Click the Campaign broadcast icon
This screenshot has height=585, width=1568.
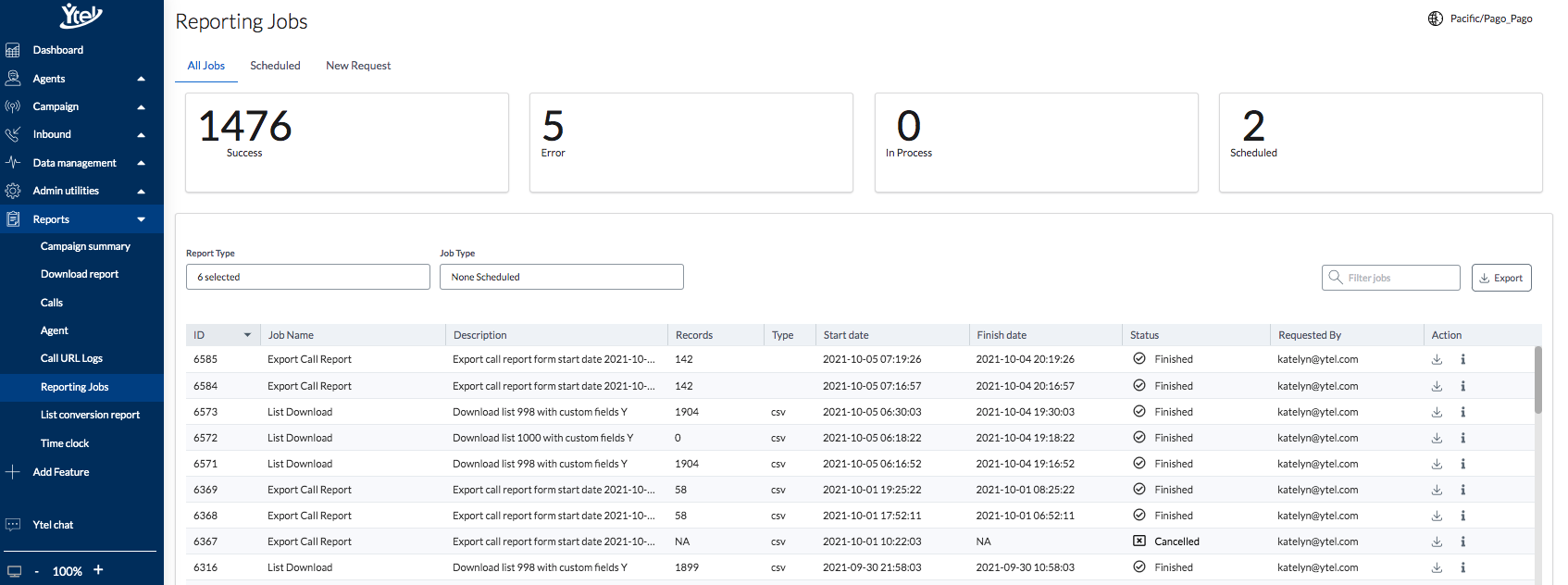tap(13, 106)
